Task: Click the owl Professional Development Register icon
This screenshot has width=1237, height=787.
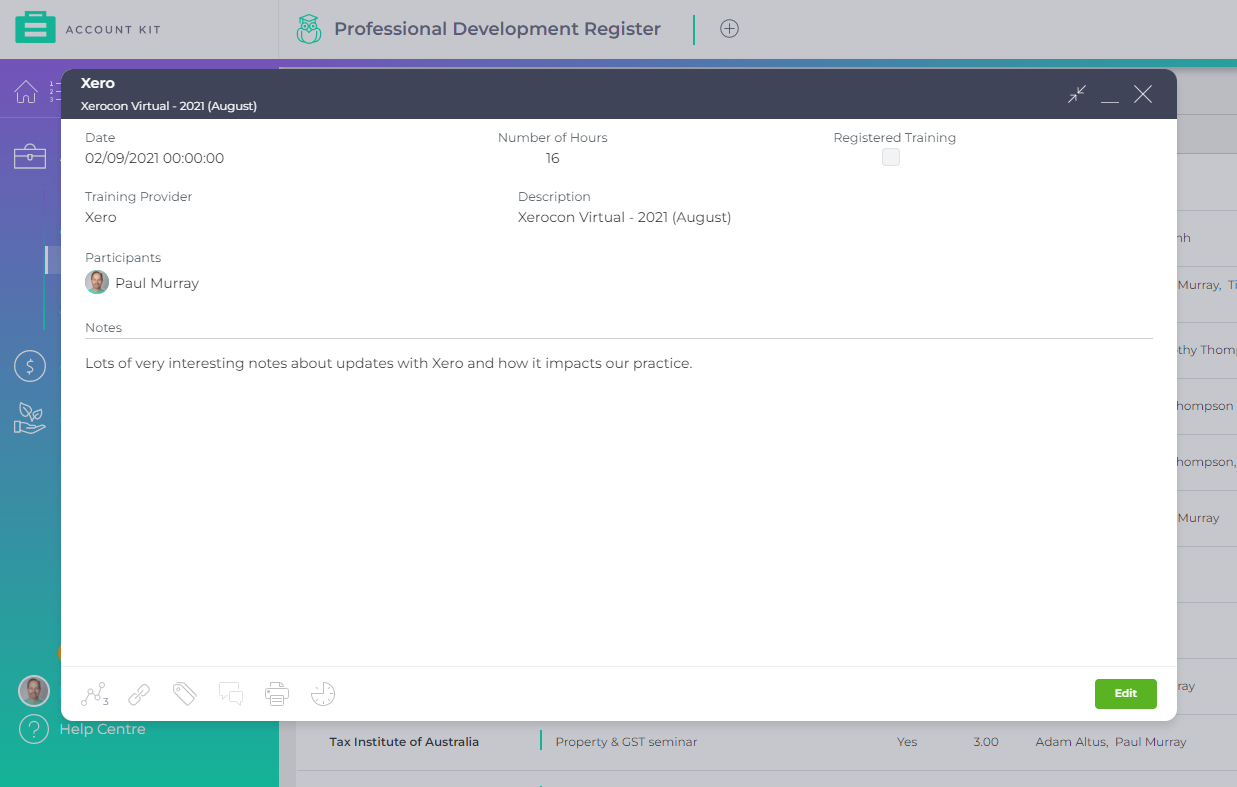Action: click(x=309, y=29)
